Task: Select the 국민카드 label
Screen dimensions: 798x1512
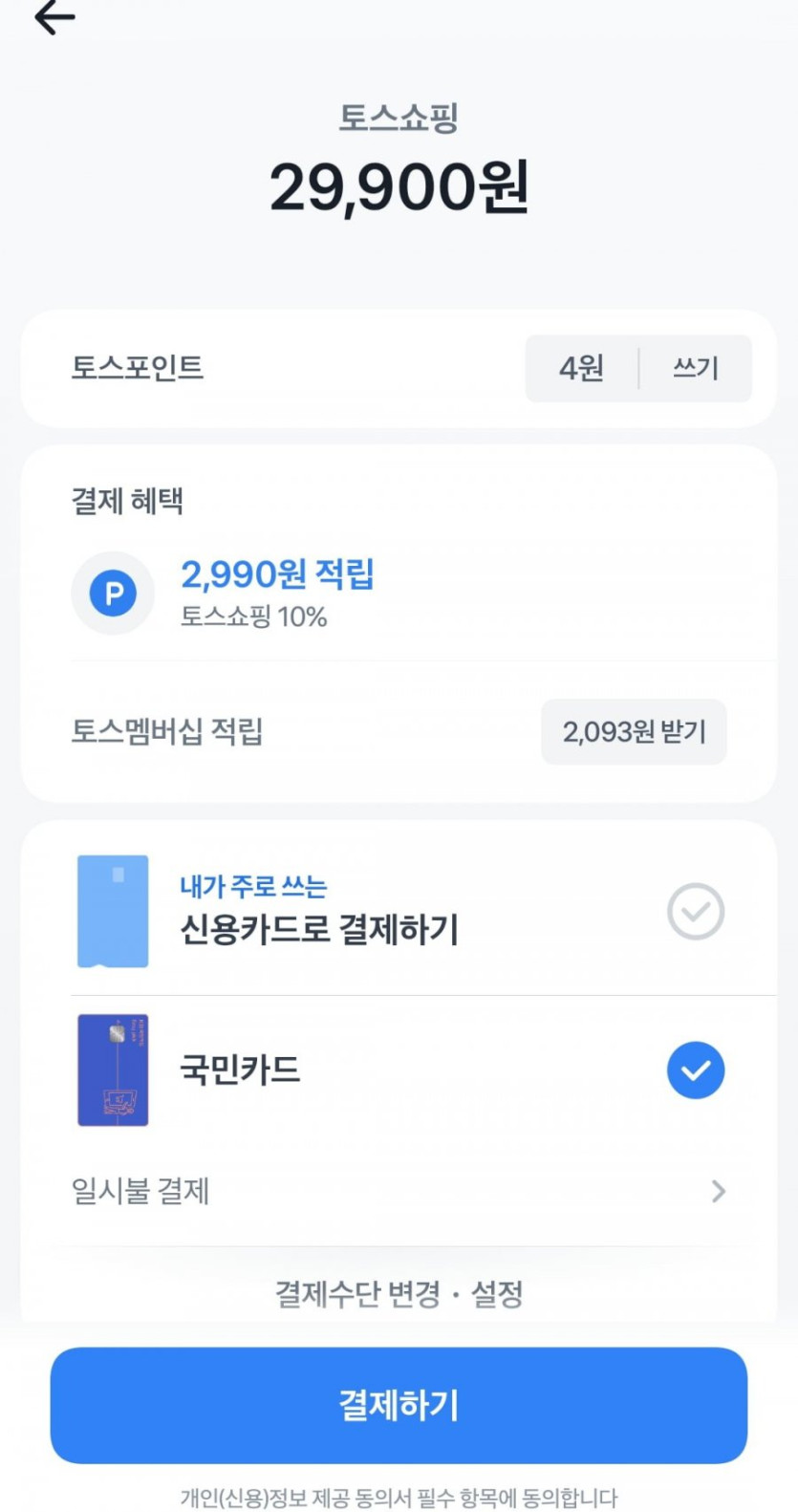Action: click(240, 1069)
